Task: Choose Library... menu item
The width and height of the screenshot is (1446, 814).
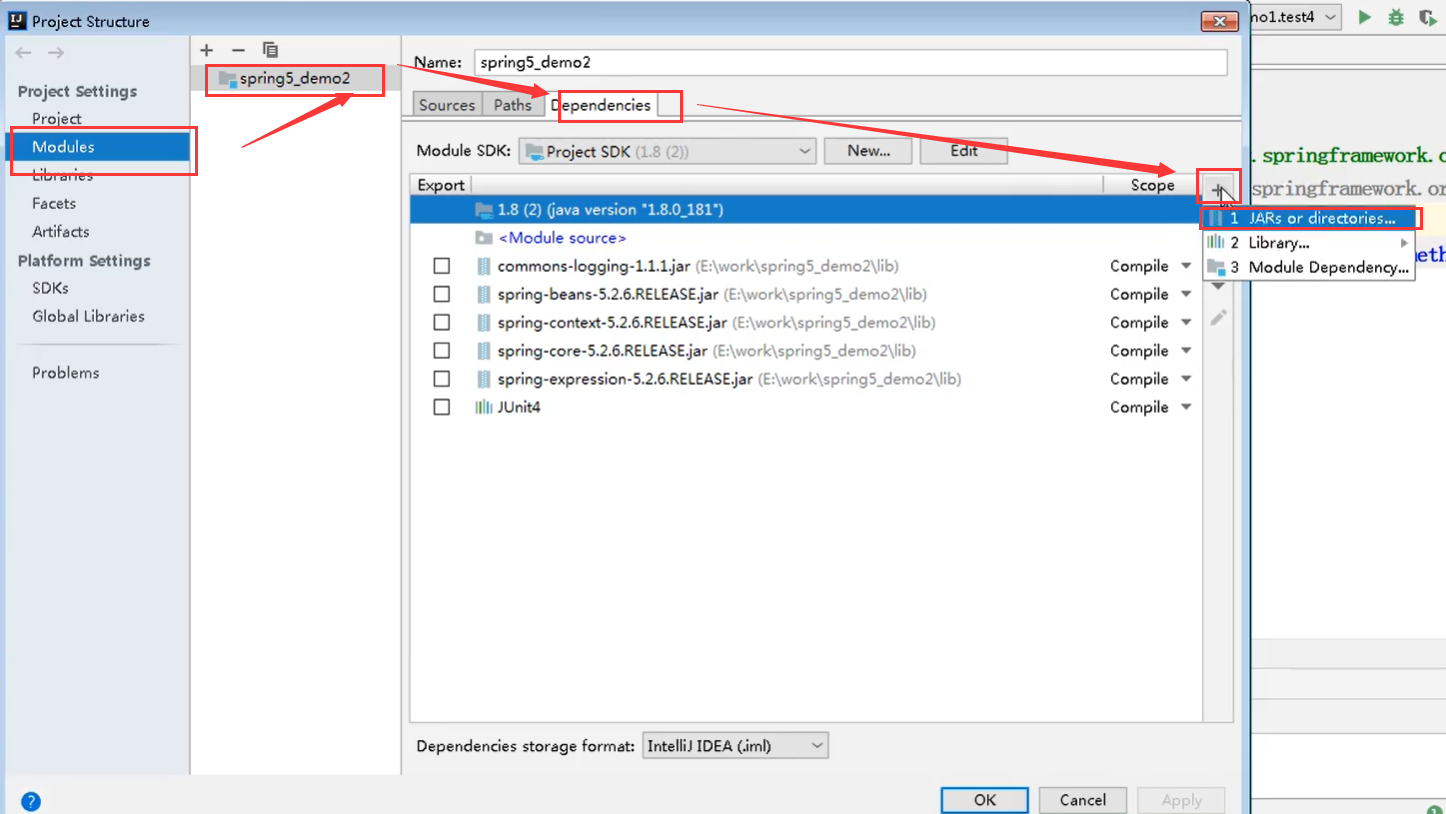Action: pos(1308,243)
